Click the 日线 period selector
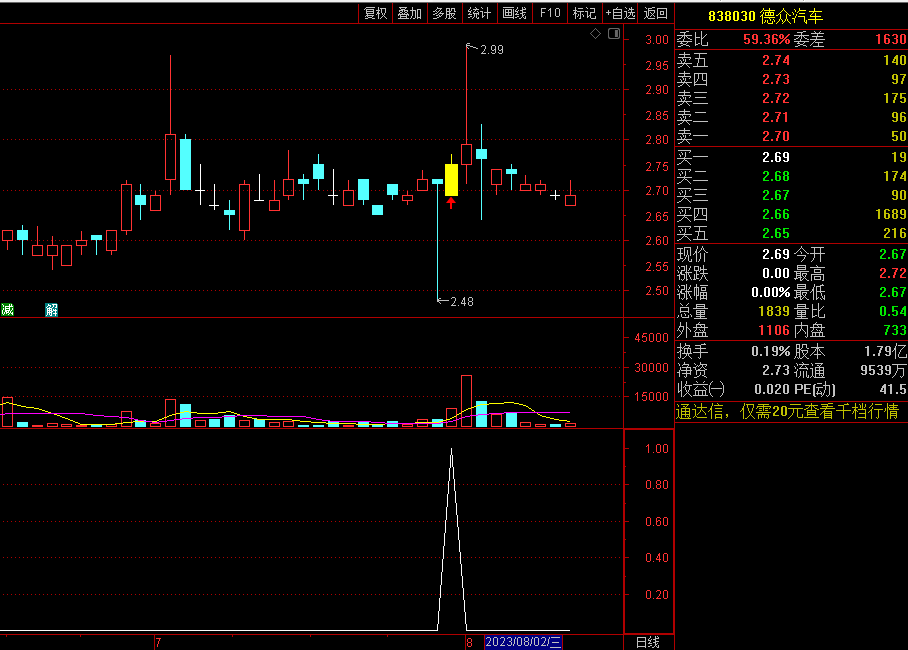This screenshot has width=908, height=650. [x=647, y=642]
